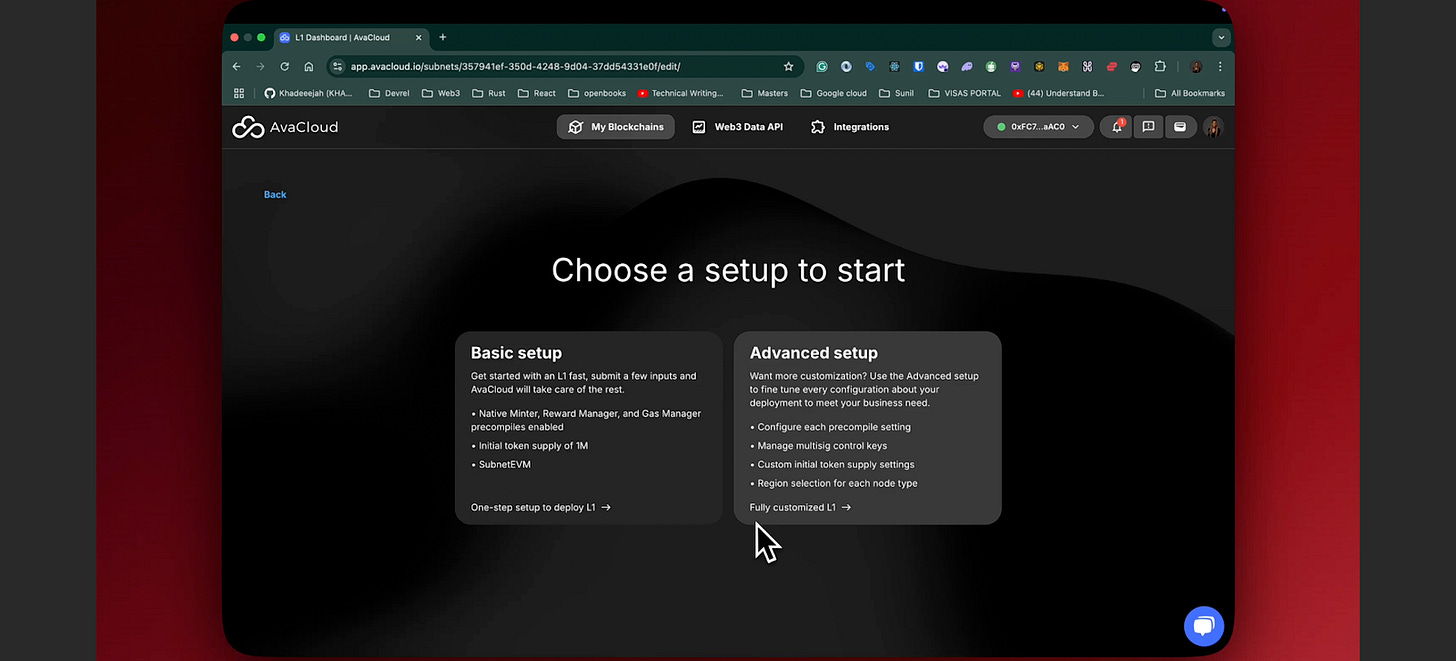Select the Advanced setup card

(x=868, y=428)
